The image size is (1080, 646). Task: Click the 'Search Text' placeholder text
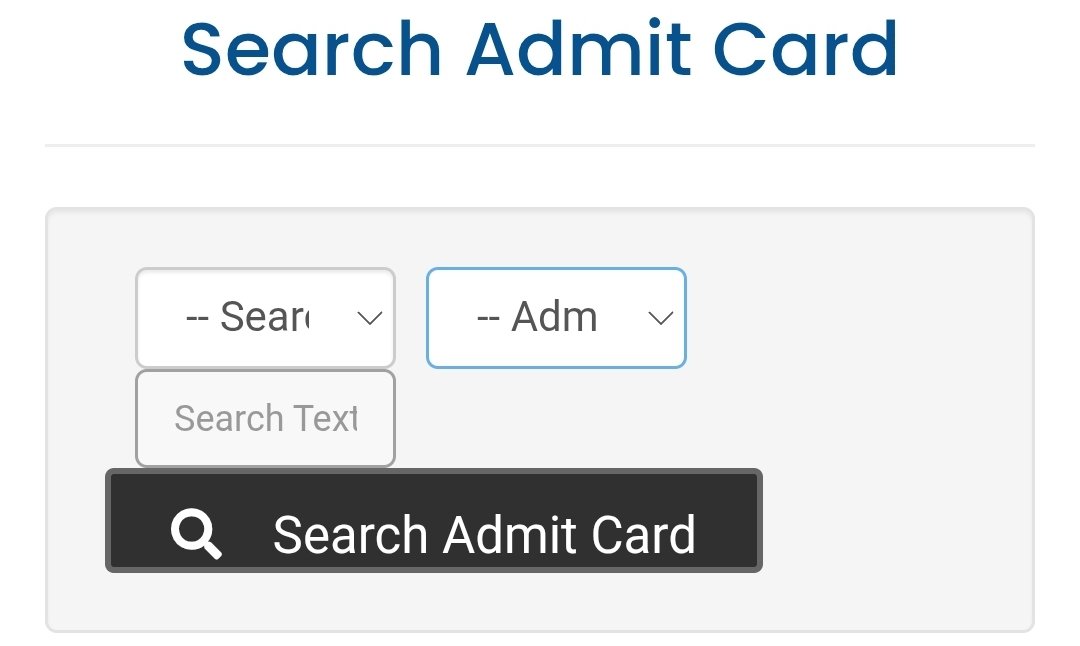click(x=265, y=418)
